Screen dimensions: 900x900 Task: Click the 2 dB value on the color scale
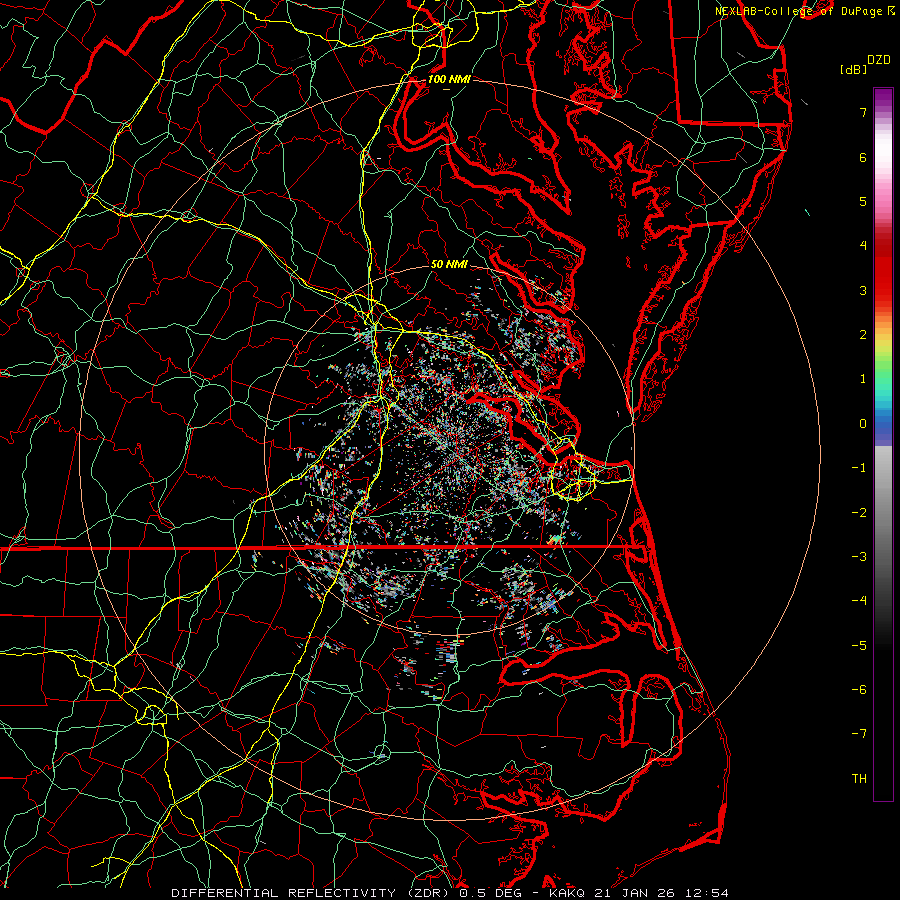[x=863, y=335]
